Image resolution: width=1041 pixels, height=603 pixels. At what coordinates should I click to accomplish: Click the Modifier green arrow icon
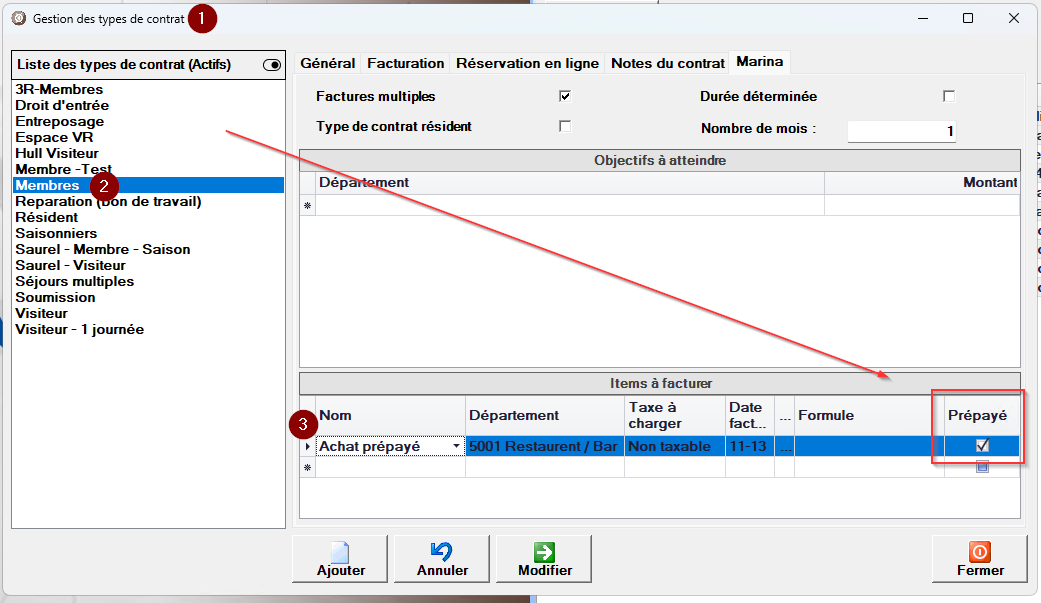545,551
